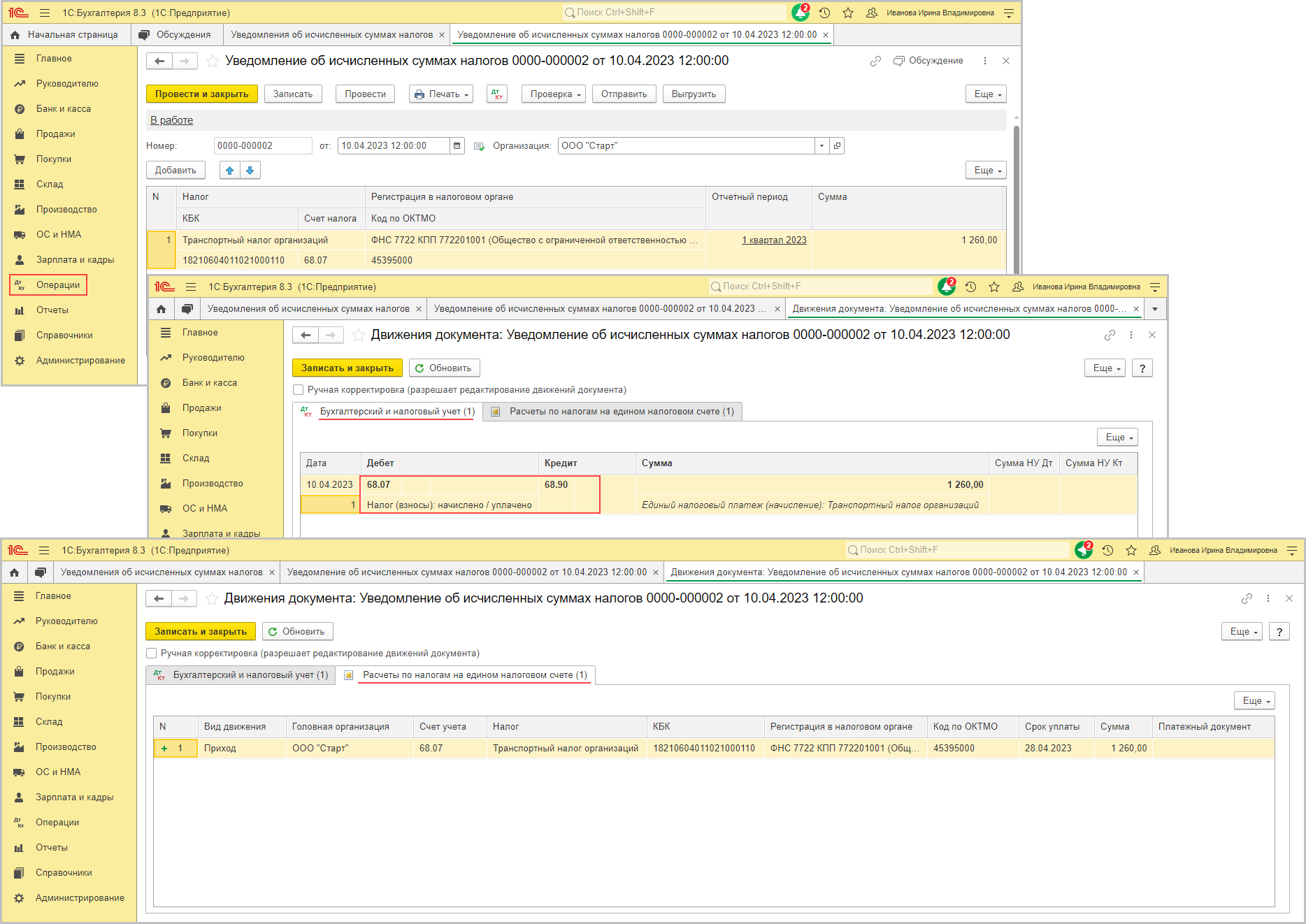Select the Срок уплаты cell 28.04.2023
The height and width of the screenshot is (924, 1306).
pyautogui.click(x=1056, y=749)
